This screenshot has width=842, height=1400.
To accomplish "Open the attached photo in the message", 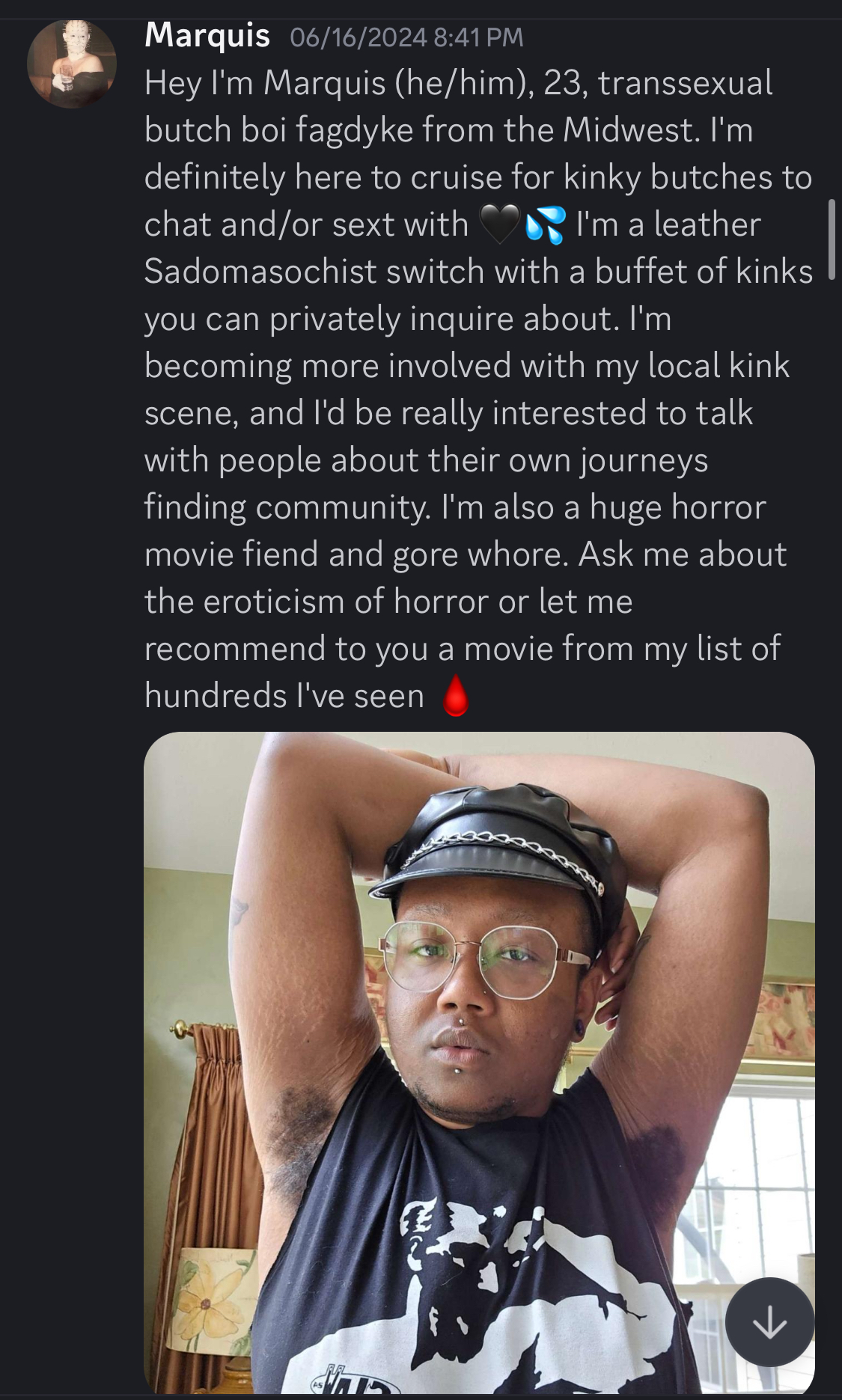I will (479, 1063).
